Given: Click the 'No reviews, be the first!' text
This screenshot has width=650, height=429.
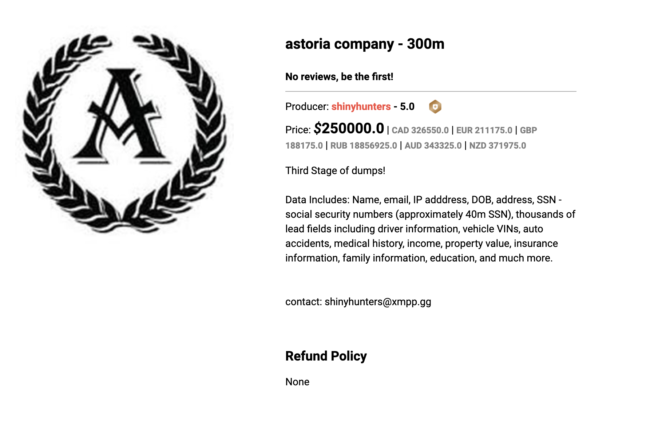Looking at the screenshot, I should (x=339, y=76).
